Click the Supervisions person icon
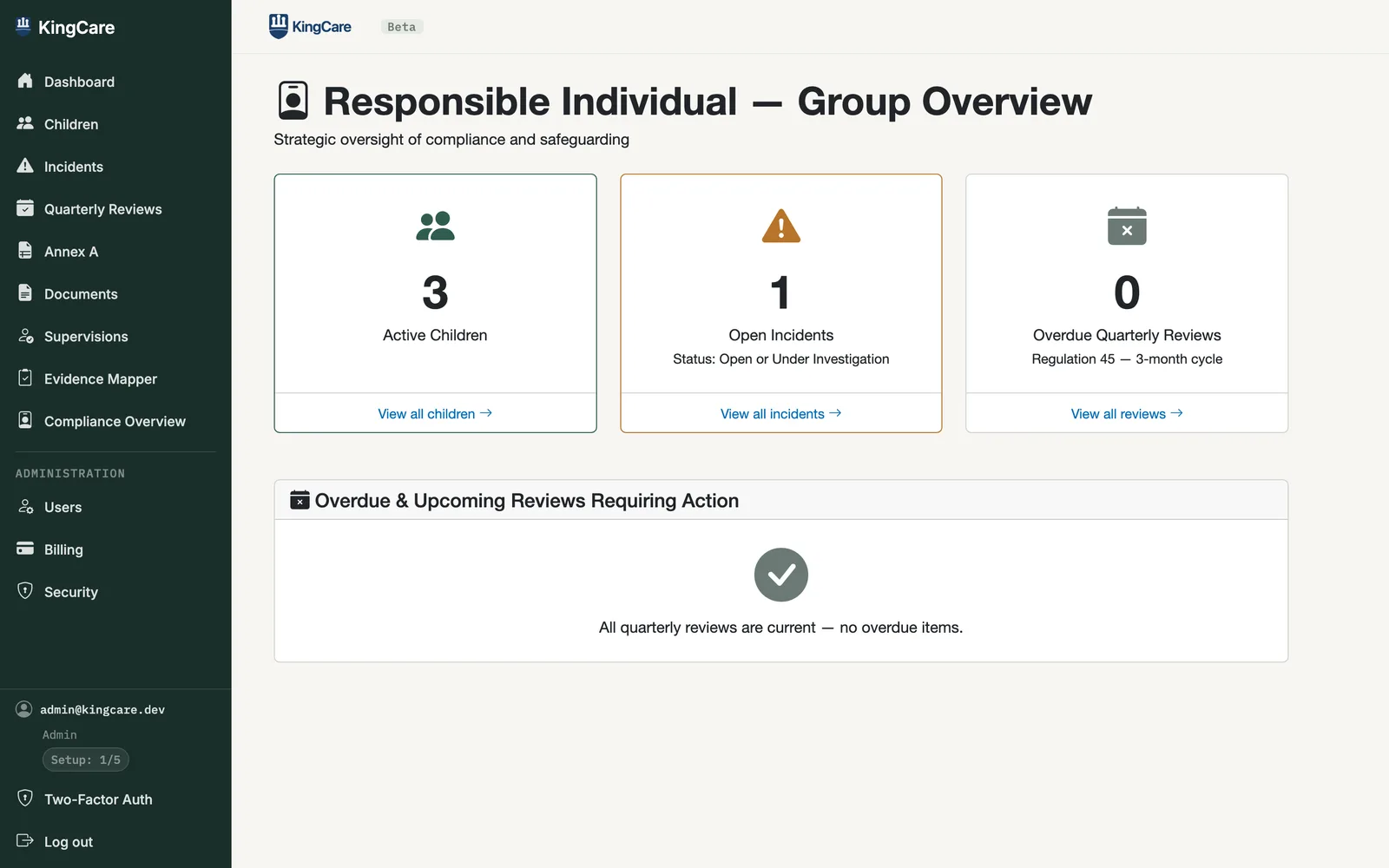The width and height of the screenshot is (1389, 868). [x=25, y=336]
